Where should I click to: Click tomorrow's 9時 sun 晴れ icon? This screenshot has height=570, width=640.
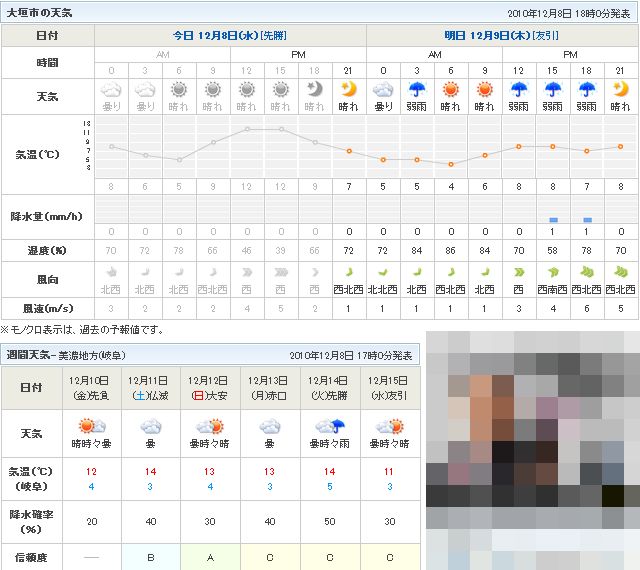[484, 89]
